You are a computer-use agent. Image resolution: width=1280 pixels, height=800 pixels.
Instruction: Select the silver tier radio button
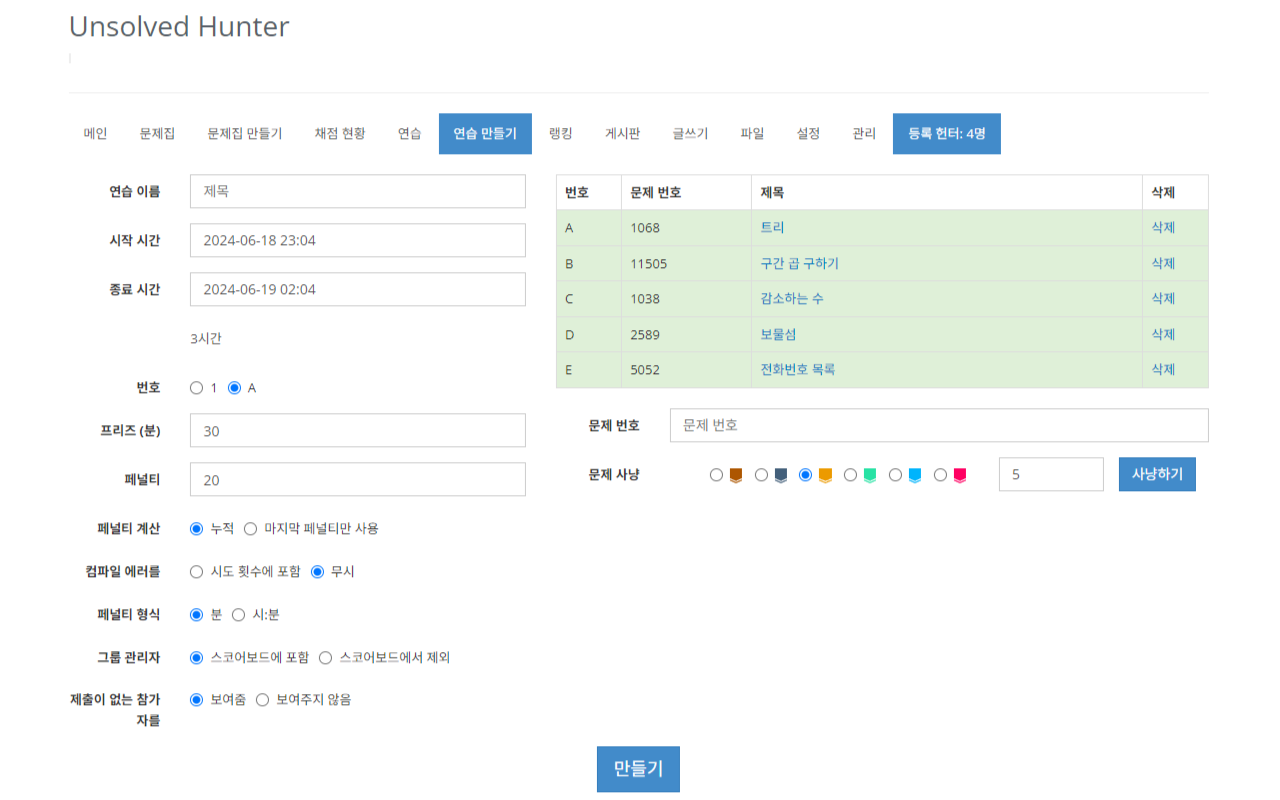pyautogui.click(x=761, y=475)
